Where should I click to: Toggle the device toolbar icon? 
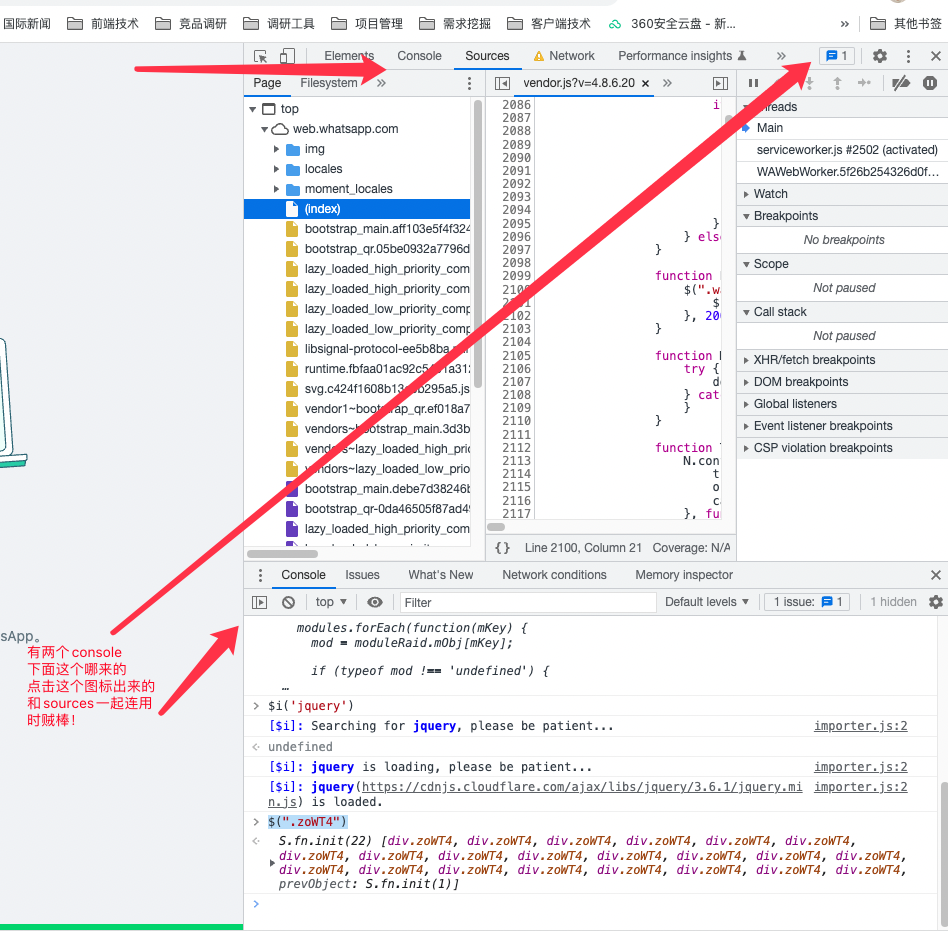pyautogui.click(x=287, y=56)
